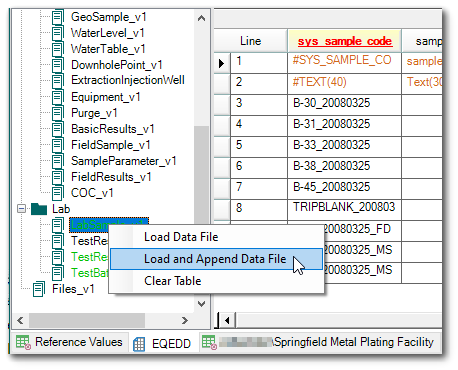Image resolution: width=458 pixels, height=370 pixels.
Task: Click the tree scroll up arrow
Action: pyautogui.click(x=201, y=18)
